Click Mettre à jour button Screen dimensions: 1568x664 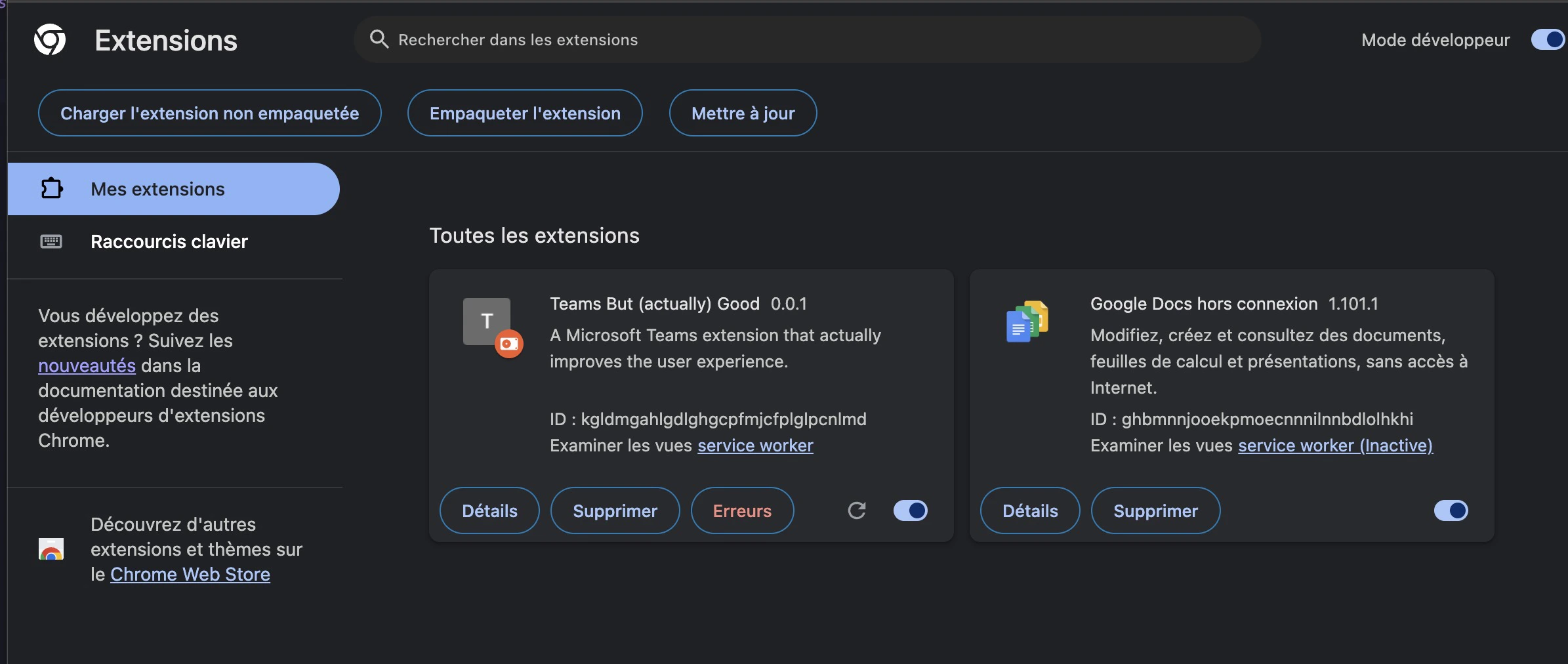(x=743, y=113)
